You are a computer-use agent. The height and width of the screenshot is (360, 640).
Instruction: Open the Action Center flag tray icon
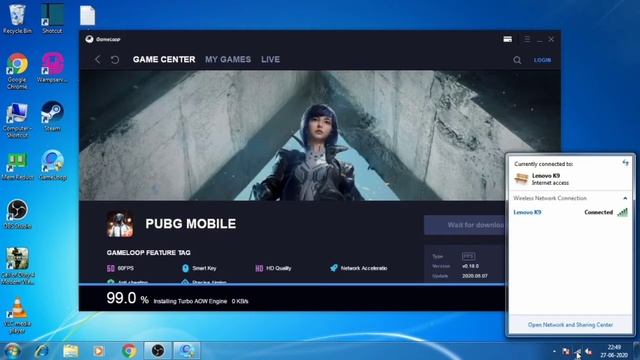[x=566, y=351]
